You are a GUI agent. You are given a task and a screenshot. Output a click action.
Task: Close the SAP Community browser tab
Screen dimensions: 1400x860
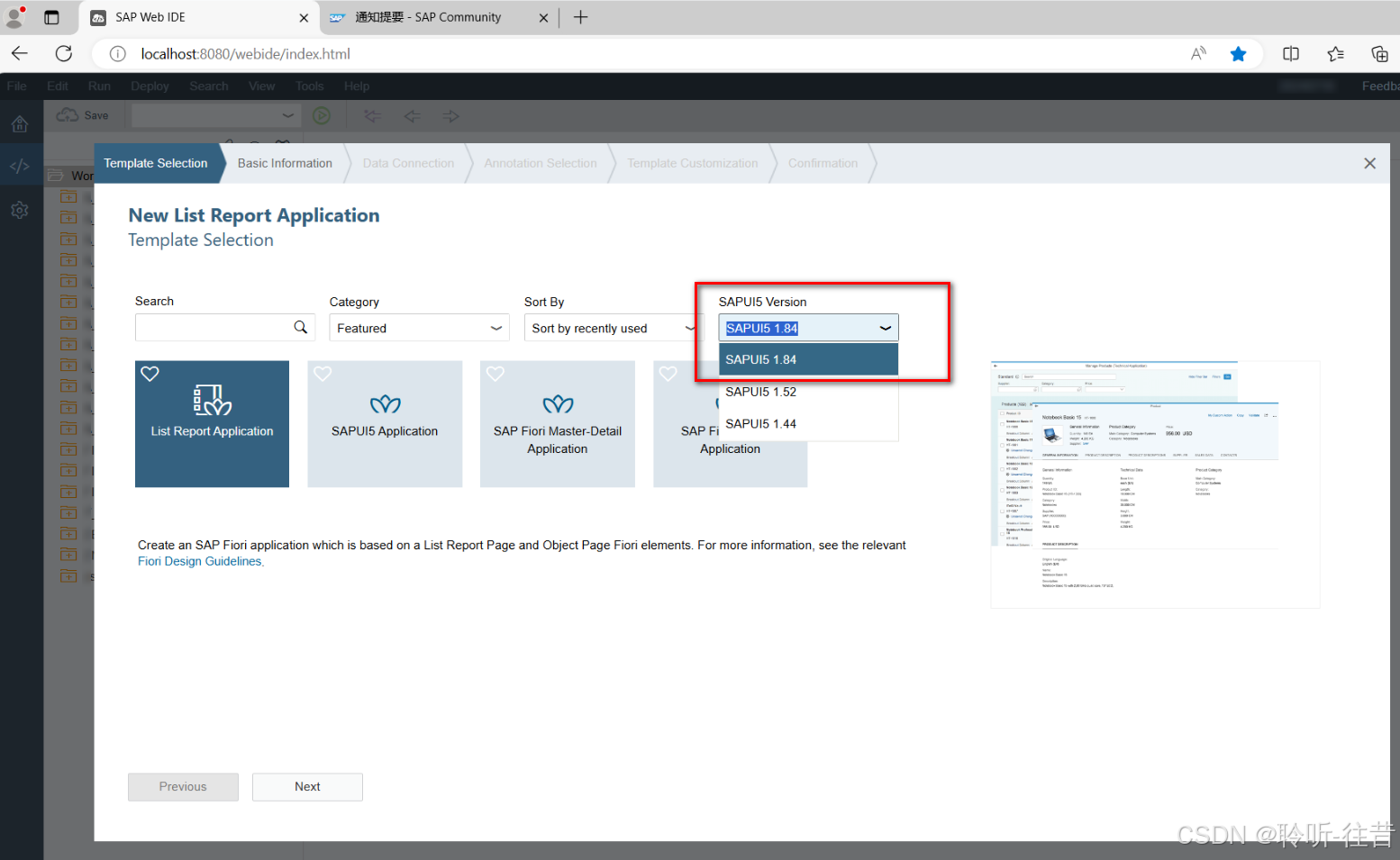(x=543, y=18)
